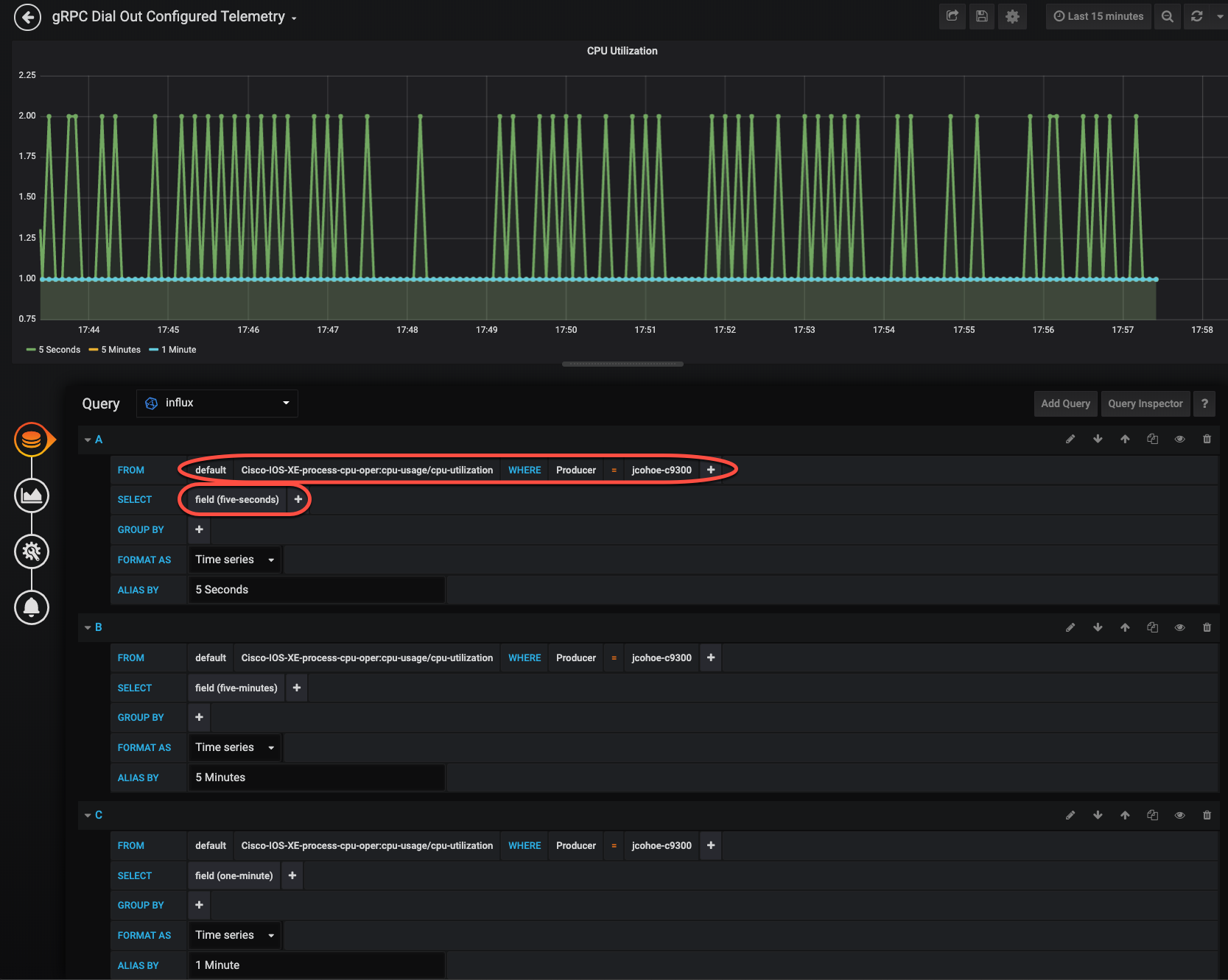This screenshot has width=1228, height=980.
Task: Save the dashboard using the floppy disk icon
Action: click(x=982, y=16)
